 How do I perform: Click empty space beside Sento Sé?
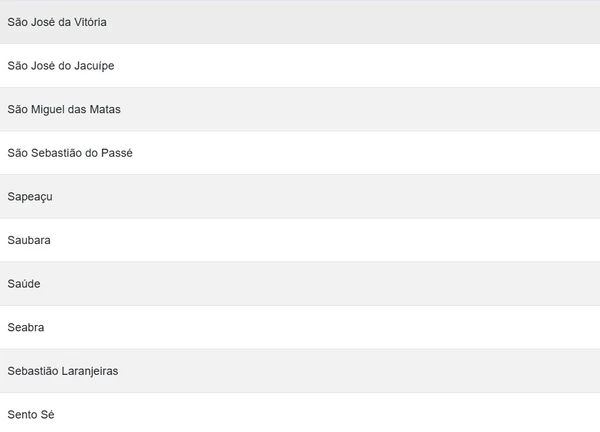(400, 414)
